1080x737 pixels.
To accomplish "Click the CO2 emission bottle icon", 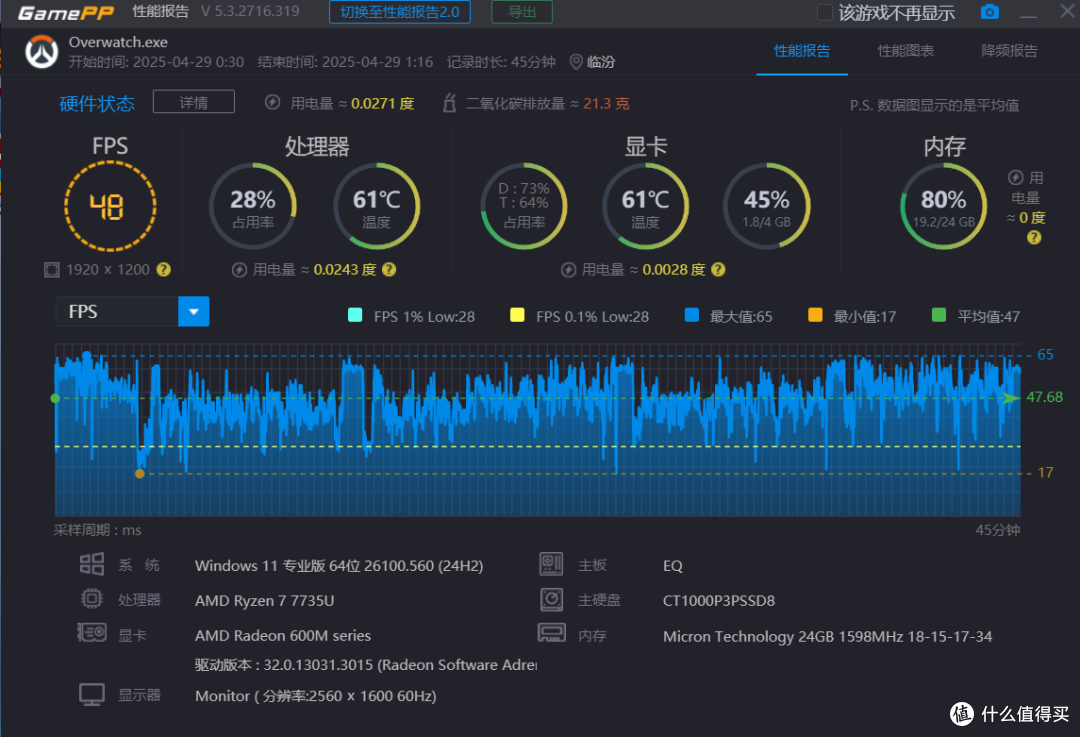I will tap(449, 103).
